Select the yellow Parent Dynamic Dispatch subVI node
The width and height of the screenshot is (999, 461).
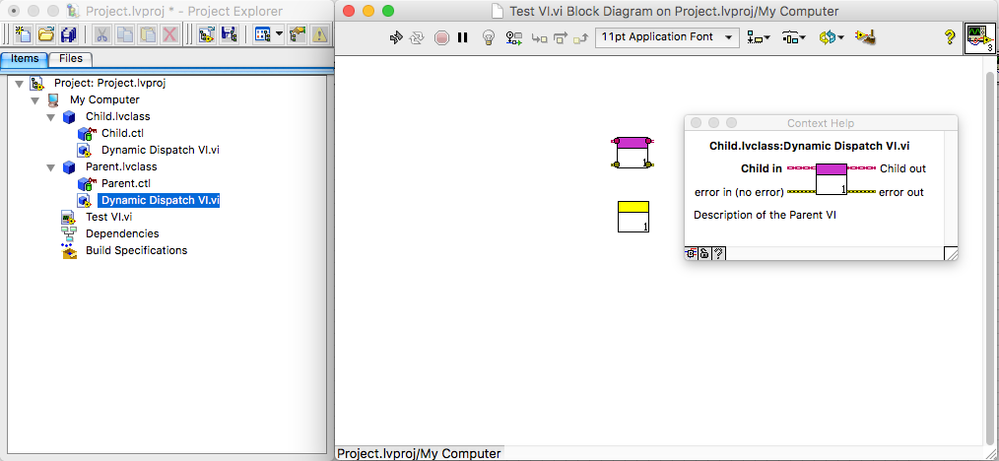[633, 216]
